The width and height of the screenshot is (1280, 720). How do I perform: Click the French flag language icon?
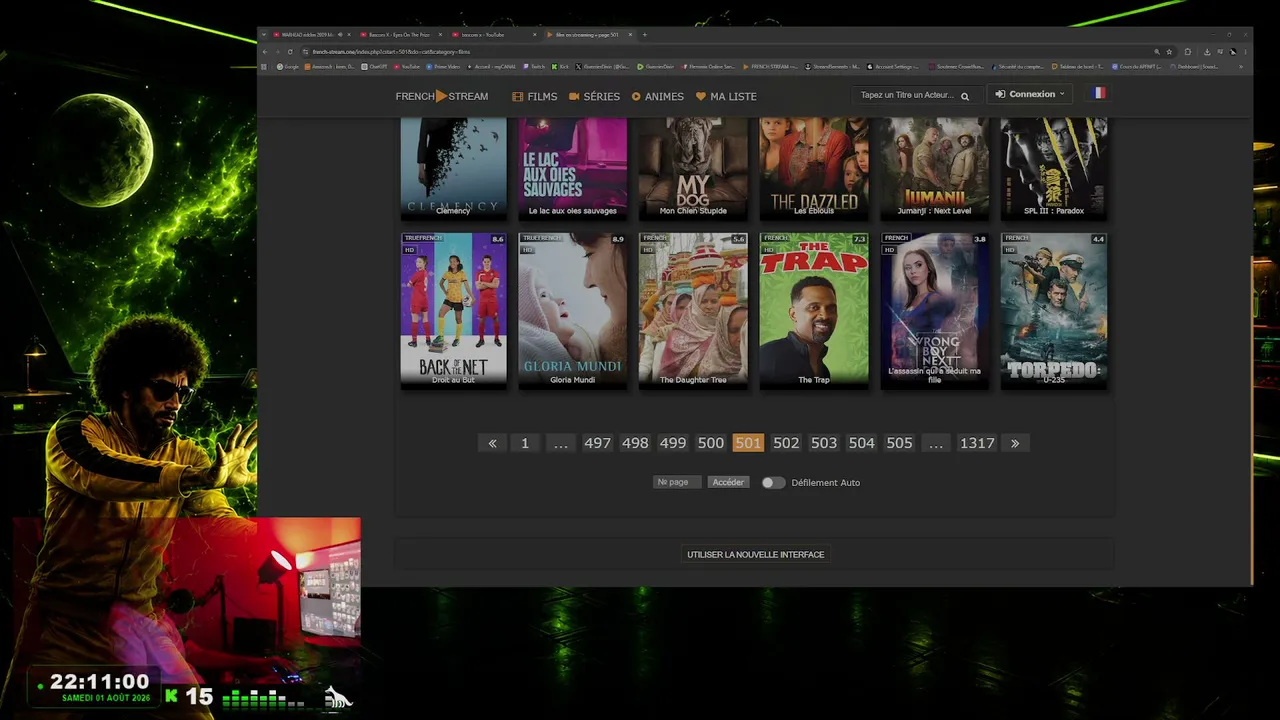tap(1098, 93)
